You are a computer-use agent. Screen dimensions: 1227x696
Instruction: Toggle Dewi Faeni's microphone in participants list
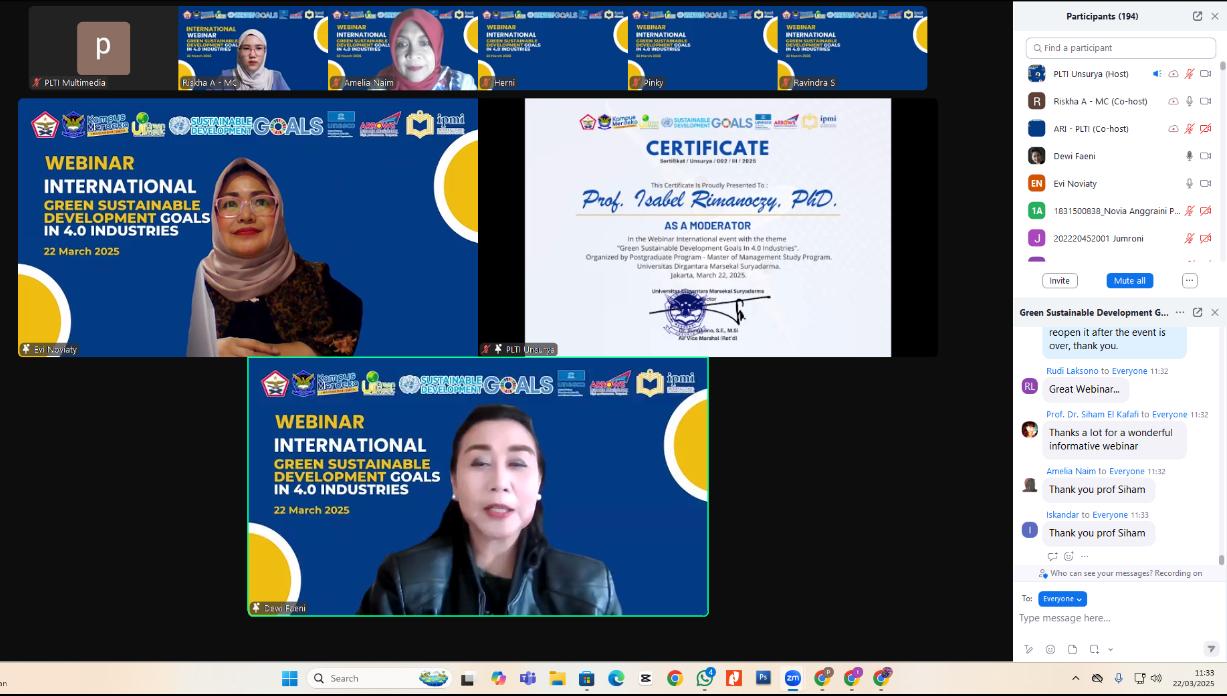(x=1189, y=156)
